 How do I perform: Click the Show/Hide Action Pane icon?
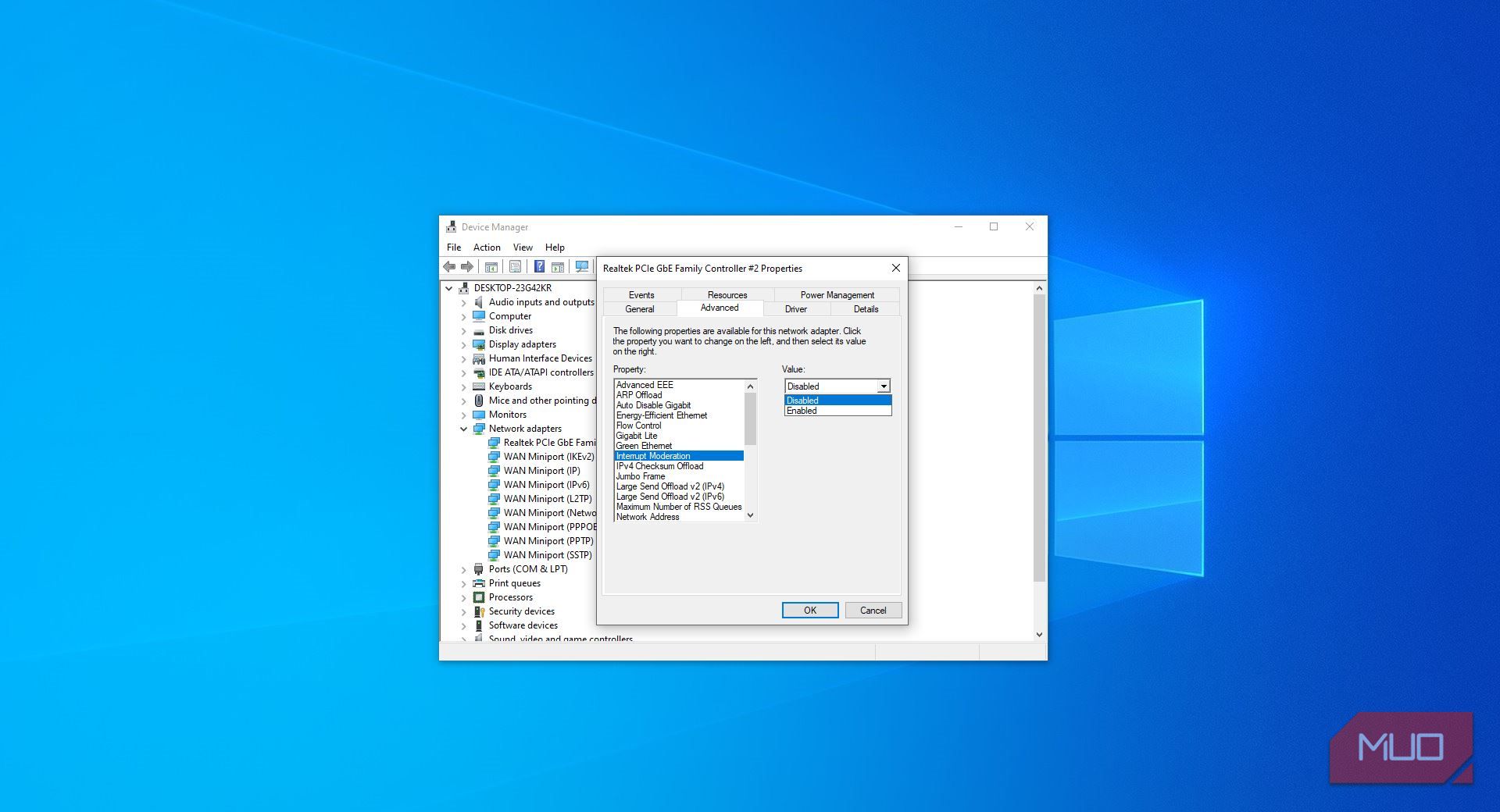pos(558,267)
